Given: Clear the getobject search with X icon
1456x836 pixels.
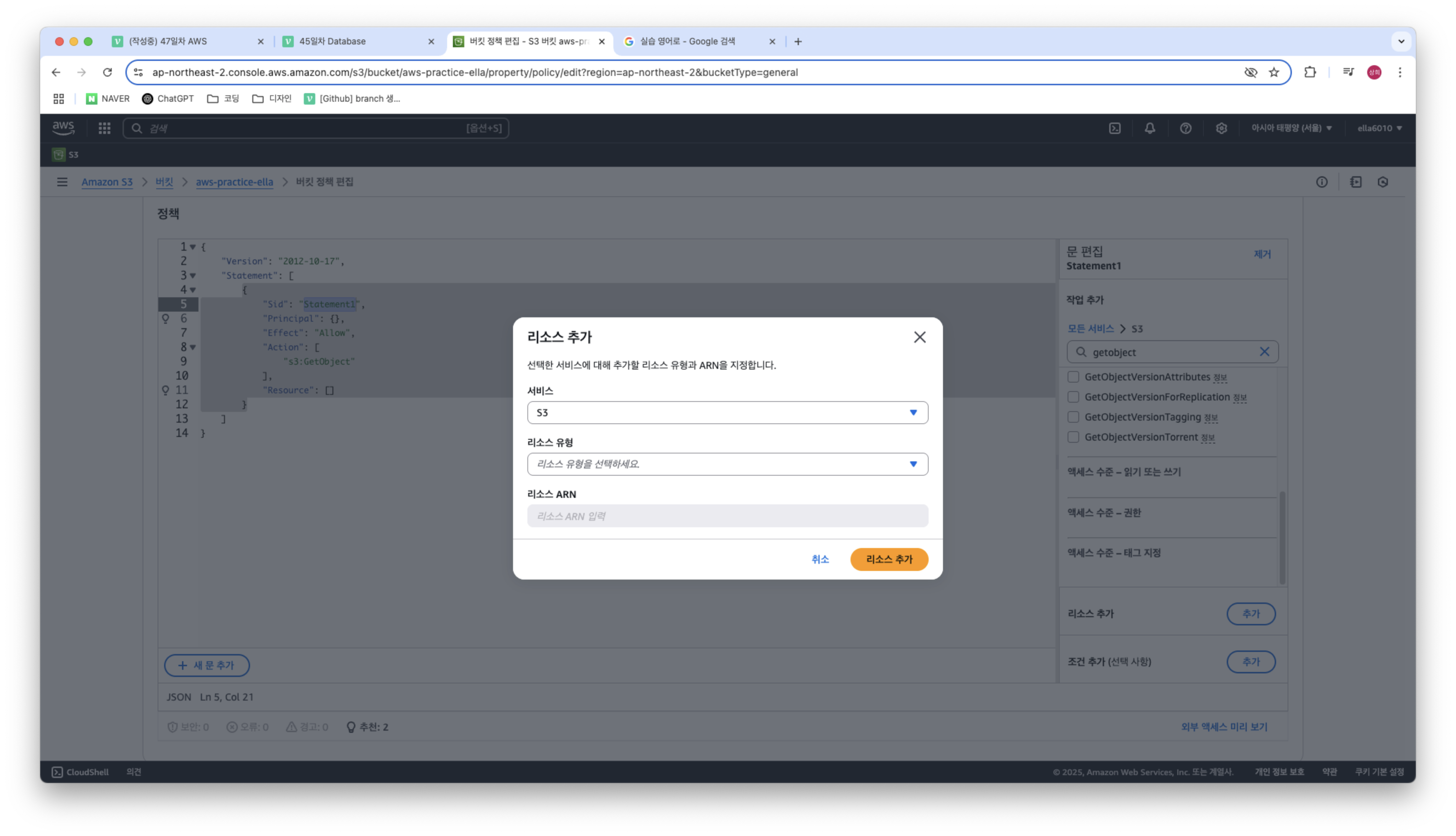Looking at the screenshot, I should coord(1264,352).
